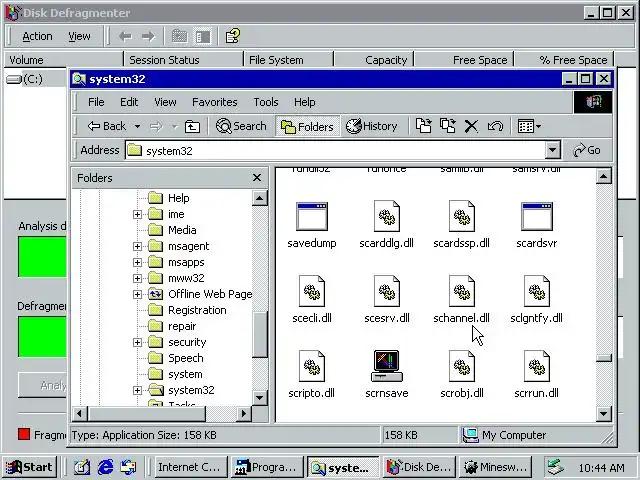
Task: Select the schannel.dll file icon
Action: pos(462,291)
